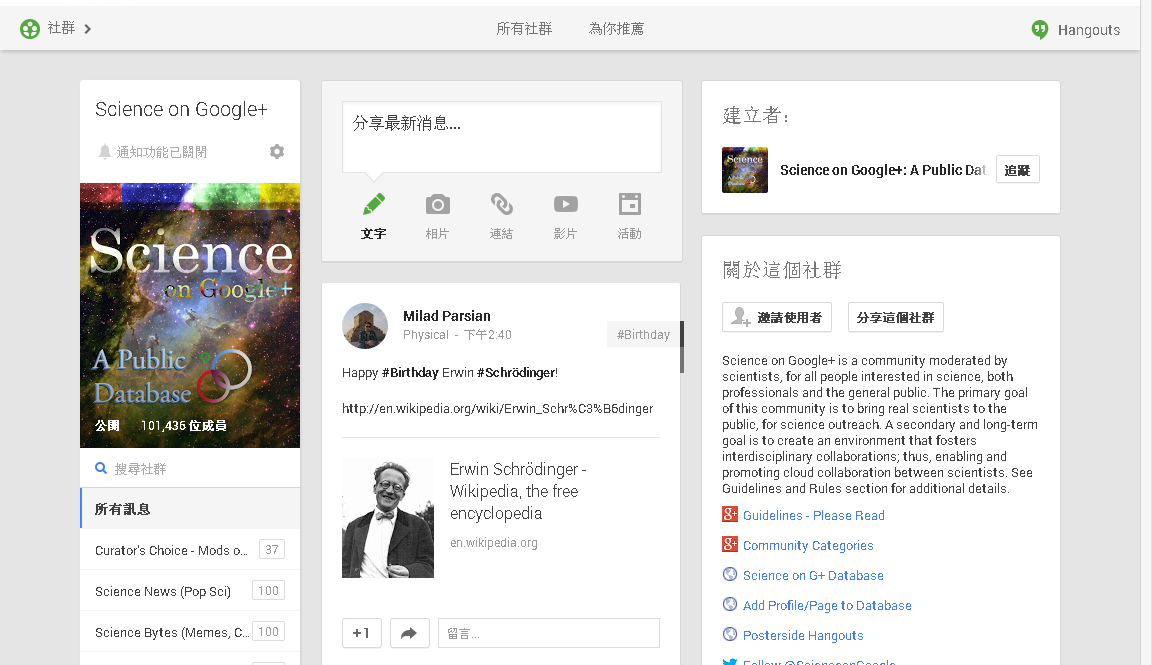Click the search magnifier icon
The width and height of the screenshot is (1152, 665).
(101, 468)
